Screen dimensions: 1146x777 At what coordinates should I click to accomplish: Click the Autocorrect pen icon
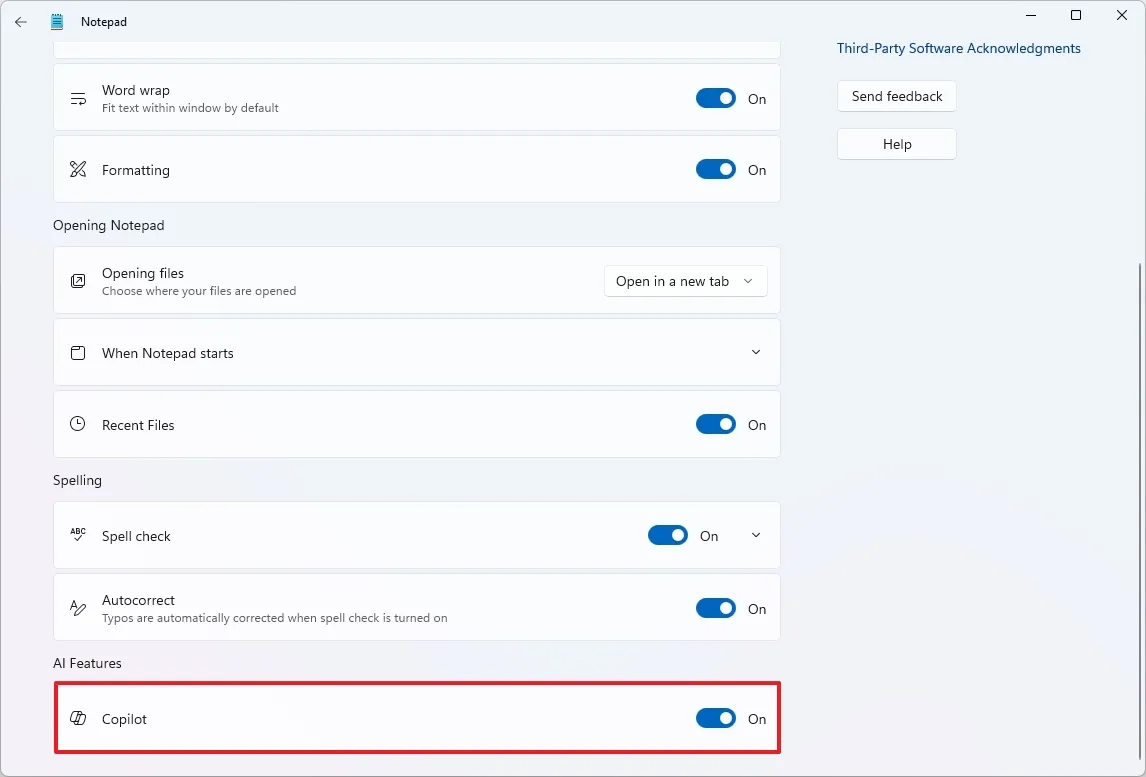[x=78, y=607]
